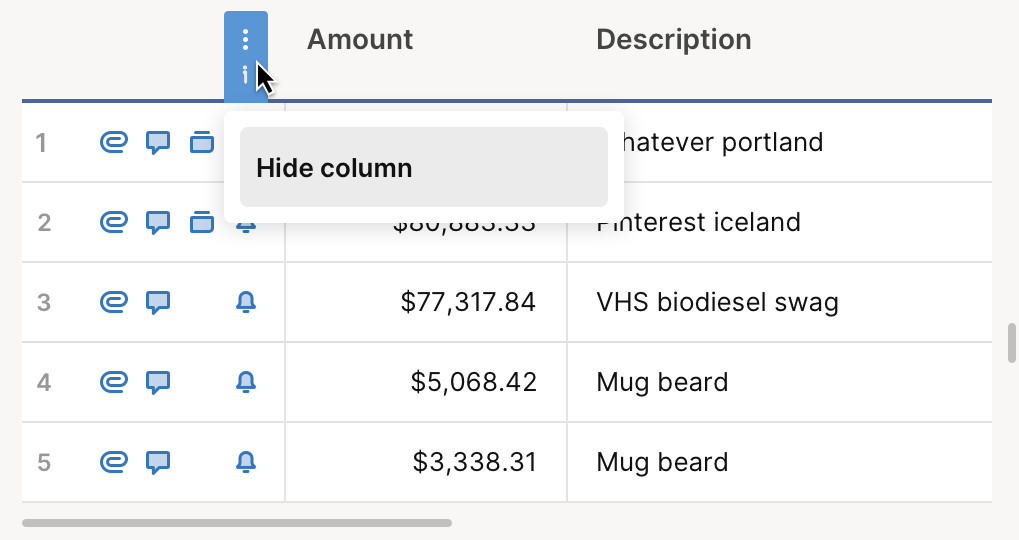
Task: Open the comment bubble in row 3
Action: pos(158,302)
